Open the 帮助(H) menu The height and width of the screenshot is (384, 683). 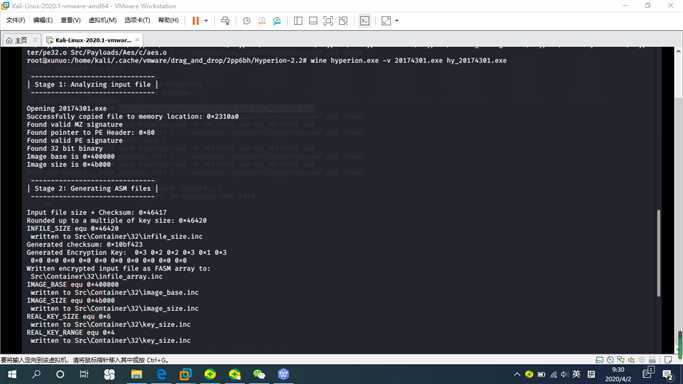click(x=168, y=20)
